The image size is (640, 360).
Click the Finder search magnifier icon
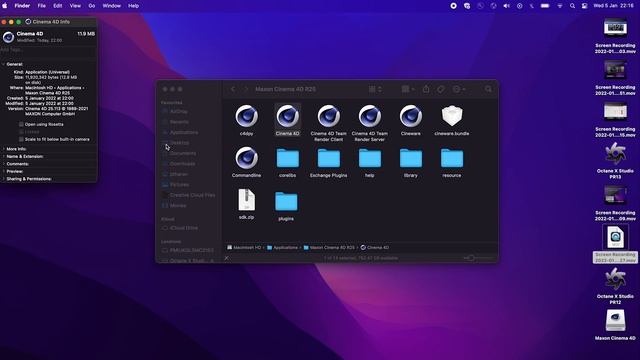click(489, 89)
